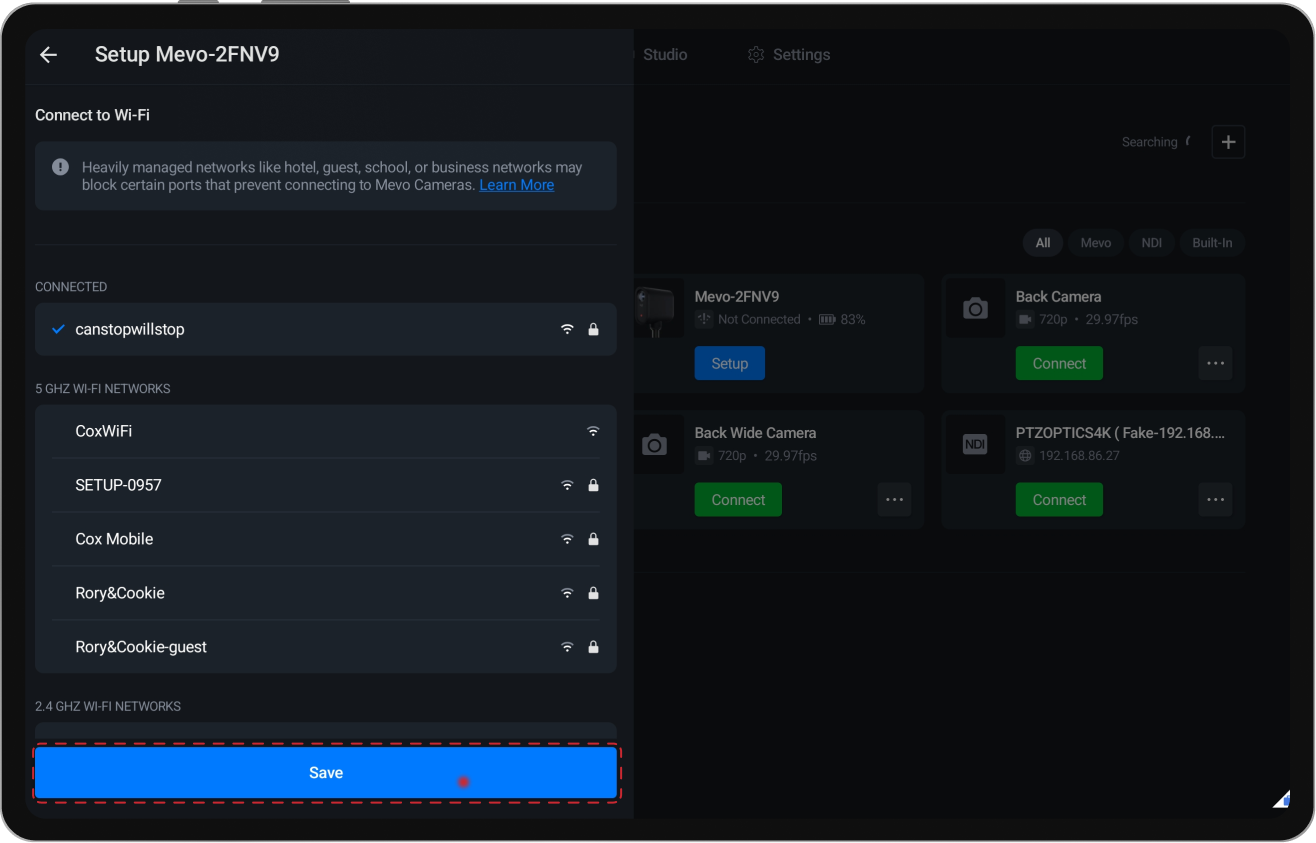Screen dimensions: 1316x843
Task: Select the CoxWiFi network
Action: point(326,431)
